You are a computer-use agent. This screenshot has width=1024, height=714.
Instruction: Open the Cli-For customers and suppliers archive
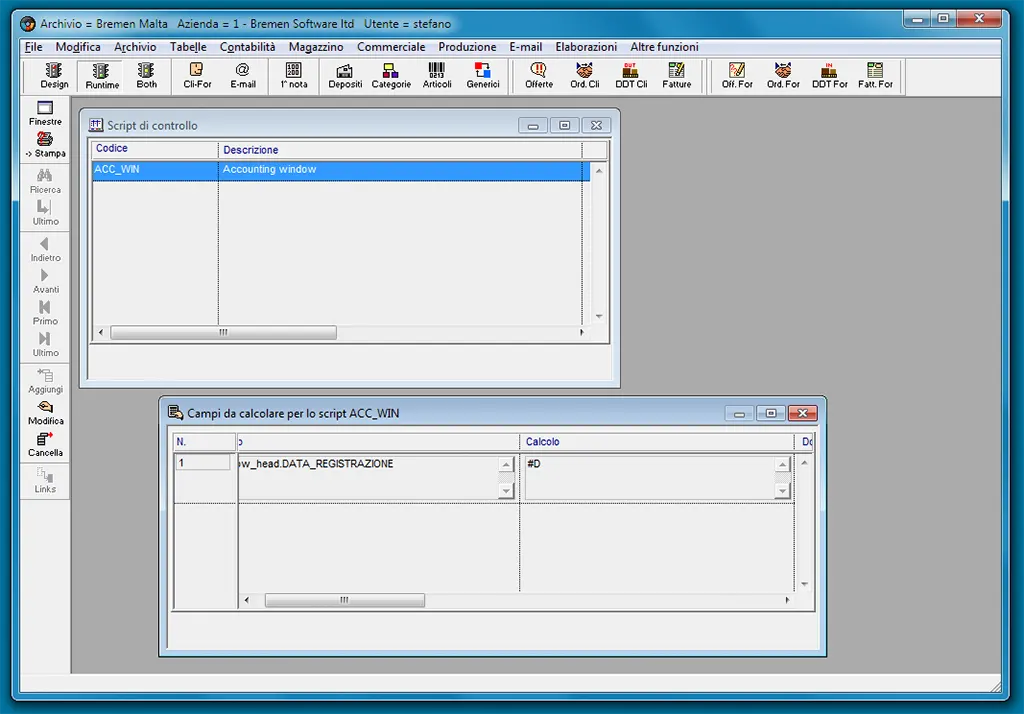tap(197, 76)
